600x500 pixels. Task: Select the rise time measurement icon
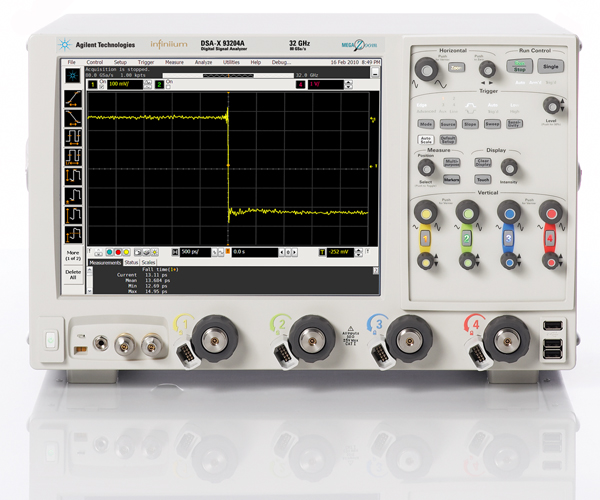(x=73, y=98)
